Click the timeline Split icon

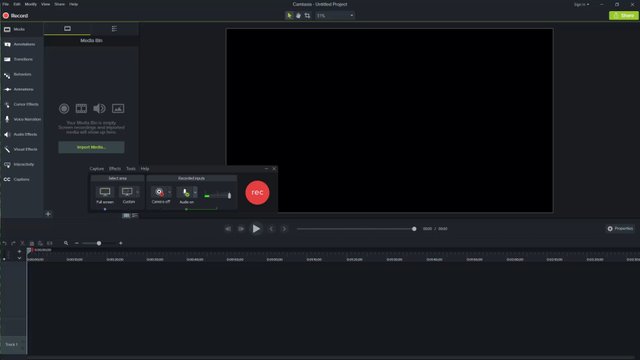(49, 243)
